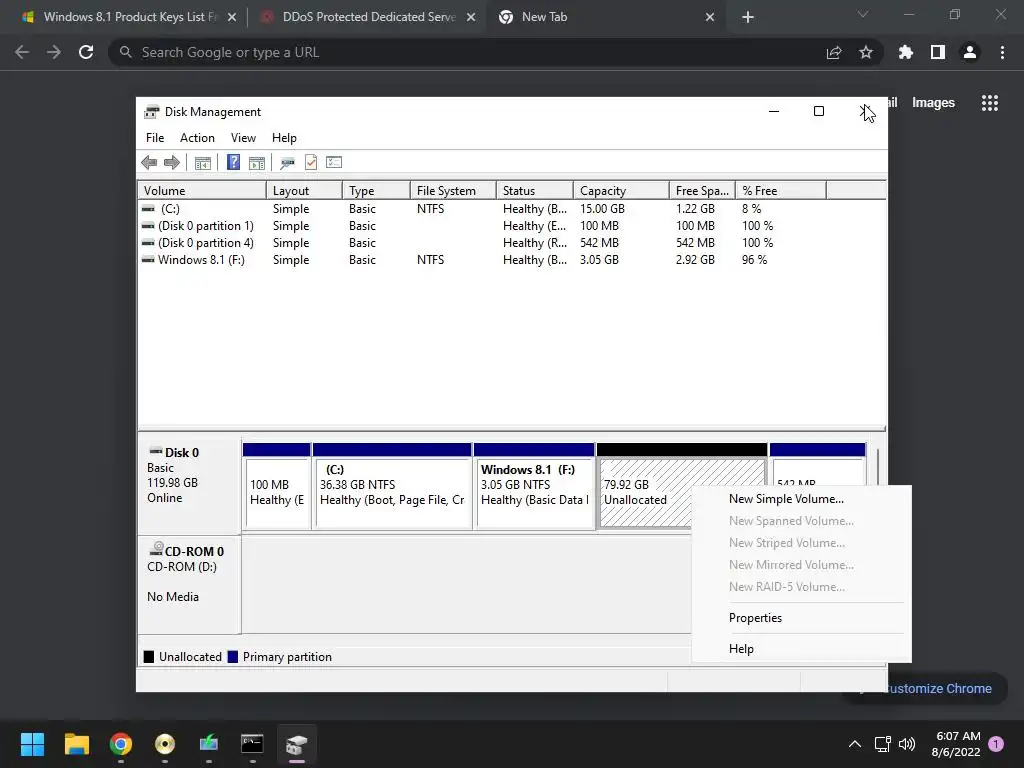The image size is (1024, 768).
Task: Click the volume speaker tray icon
Action: point(907,744)
